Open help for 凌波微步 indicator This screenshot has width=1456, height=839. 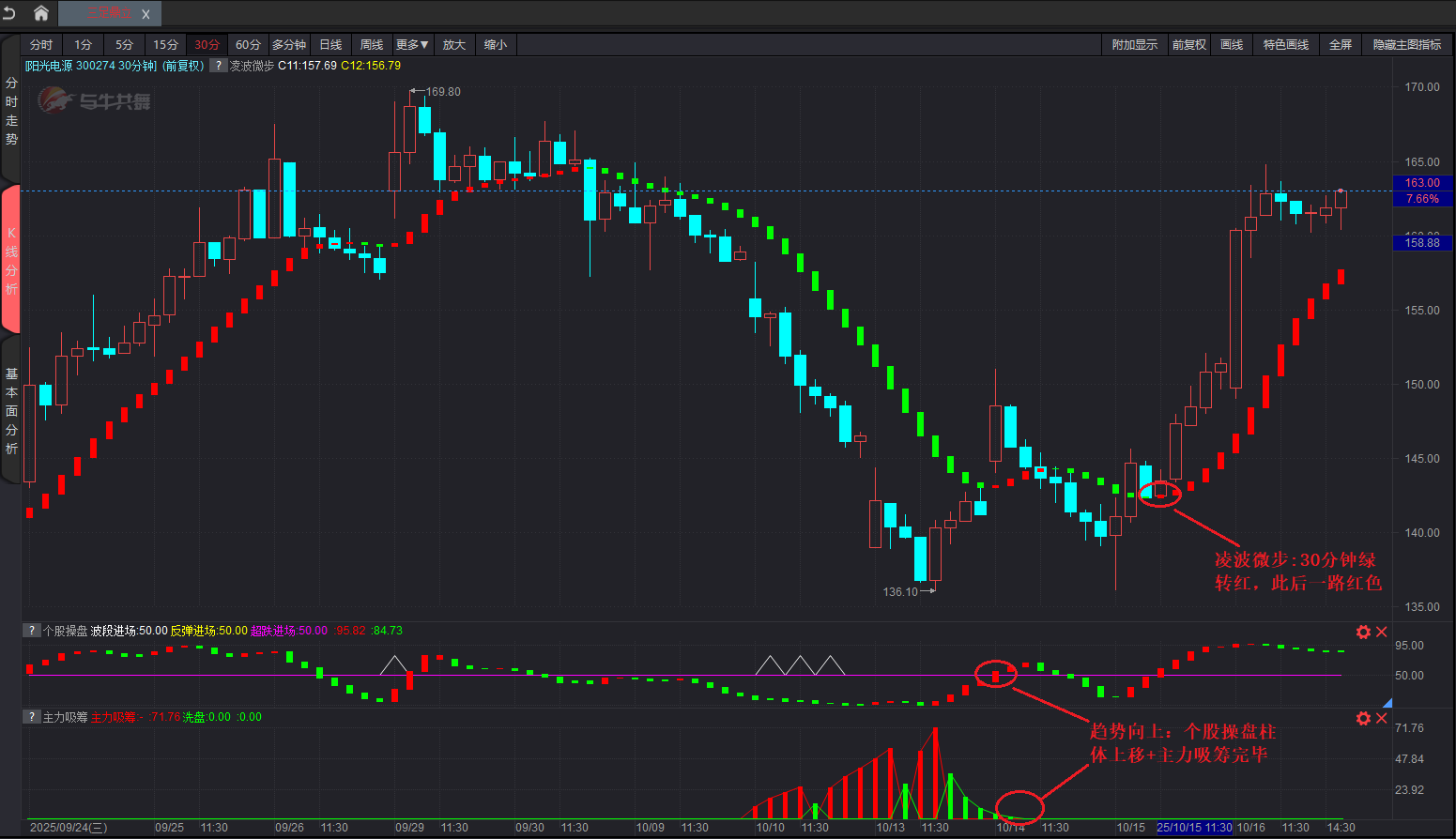(x=218, y=66)
